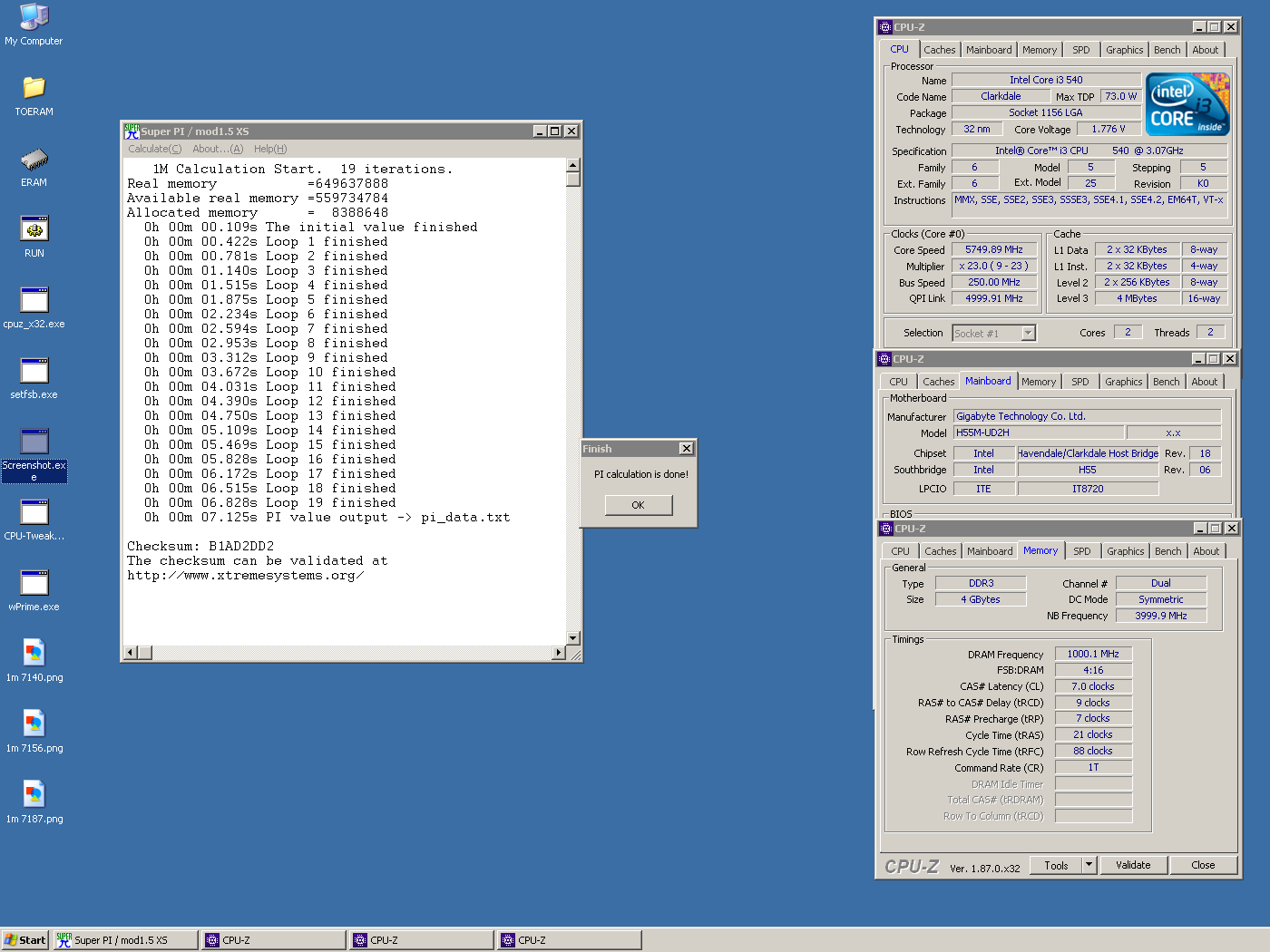Click Super PI horizontal scrollbar left arrow
1270x952 pixels.
130,653
